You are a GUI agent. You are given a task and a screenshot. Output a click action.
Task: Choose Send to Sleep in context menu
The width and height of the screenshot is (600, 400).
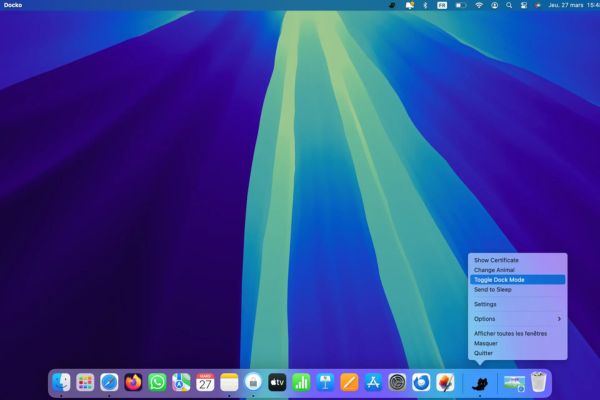pyautogui.click(x=492, y=289)
